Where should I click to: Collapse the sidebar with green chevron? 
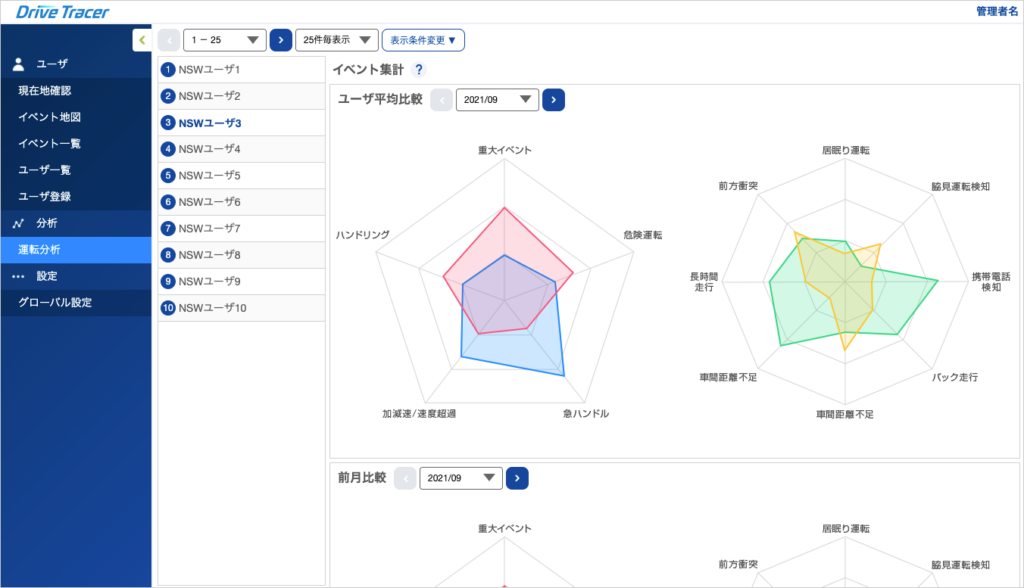(x=142, y=40)
